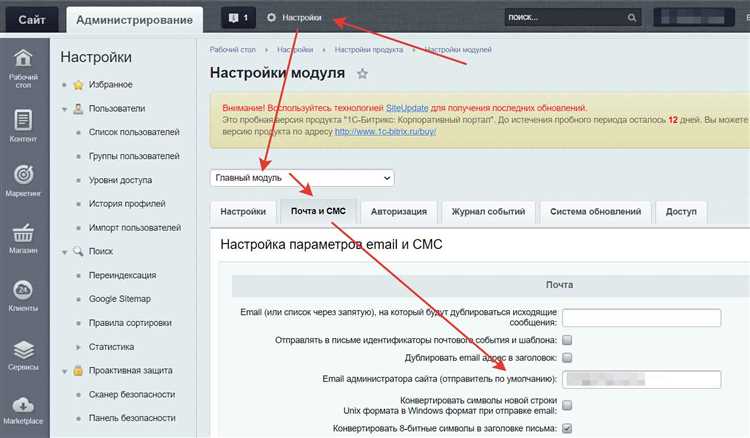Click the notifications icon with counter 1
Image resolution: width=750 pixels, height=438 pixels.
[x=238, y=18]
